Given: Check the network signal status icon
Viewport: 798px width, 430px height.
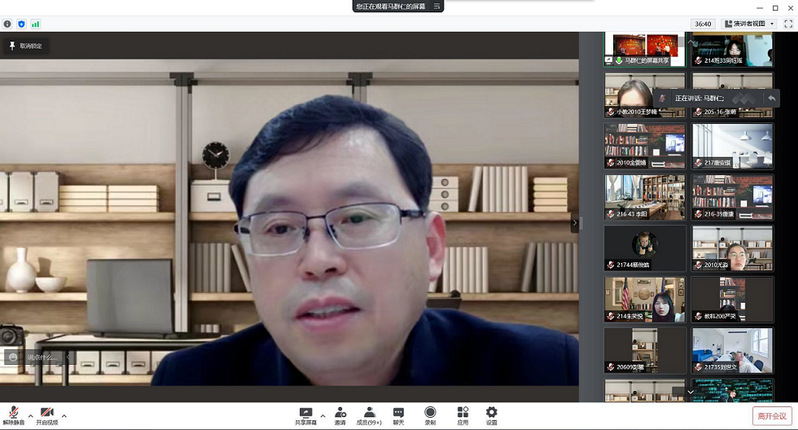Looking at the screenshot, I should [x=36, y=23].
